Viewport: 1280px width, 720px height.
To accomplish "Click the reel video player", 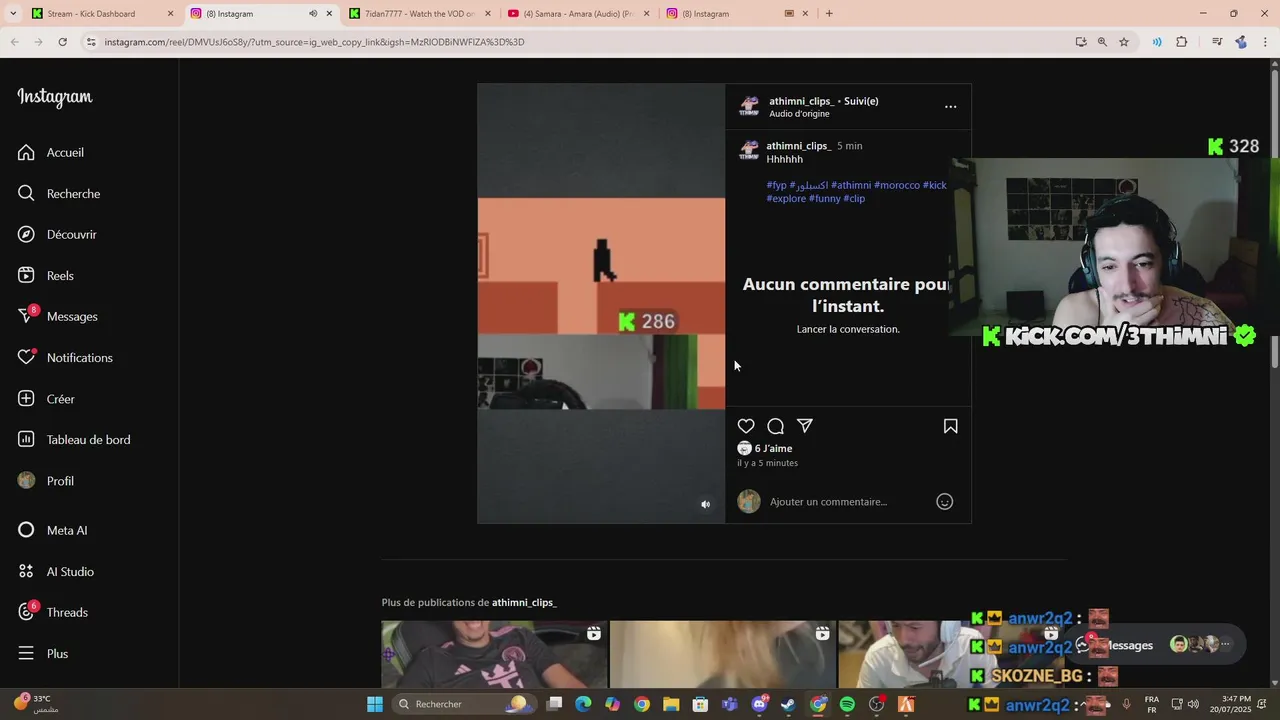I will click(601, 303).
